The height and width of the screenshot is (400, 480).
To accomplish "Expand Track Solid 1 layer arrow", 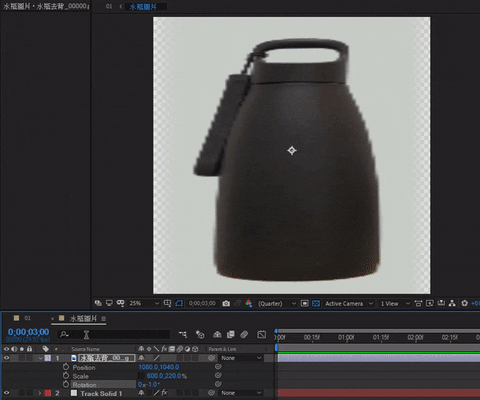I will pyautogui.click(x=40, y=393).
